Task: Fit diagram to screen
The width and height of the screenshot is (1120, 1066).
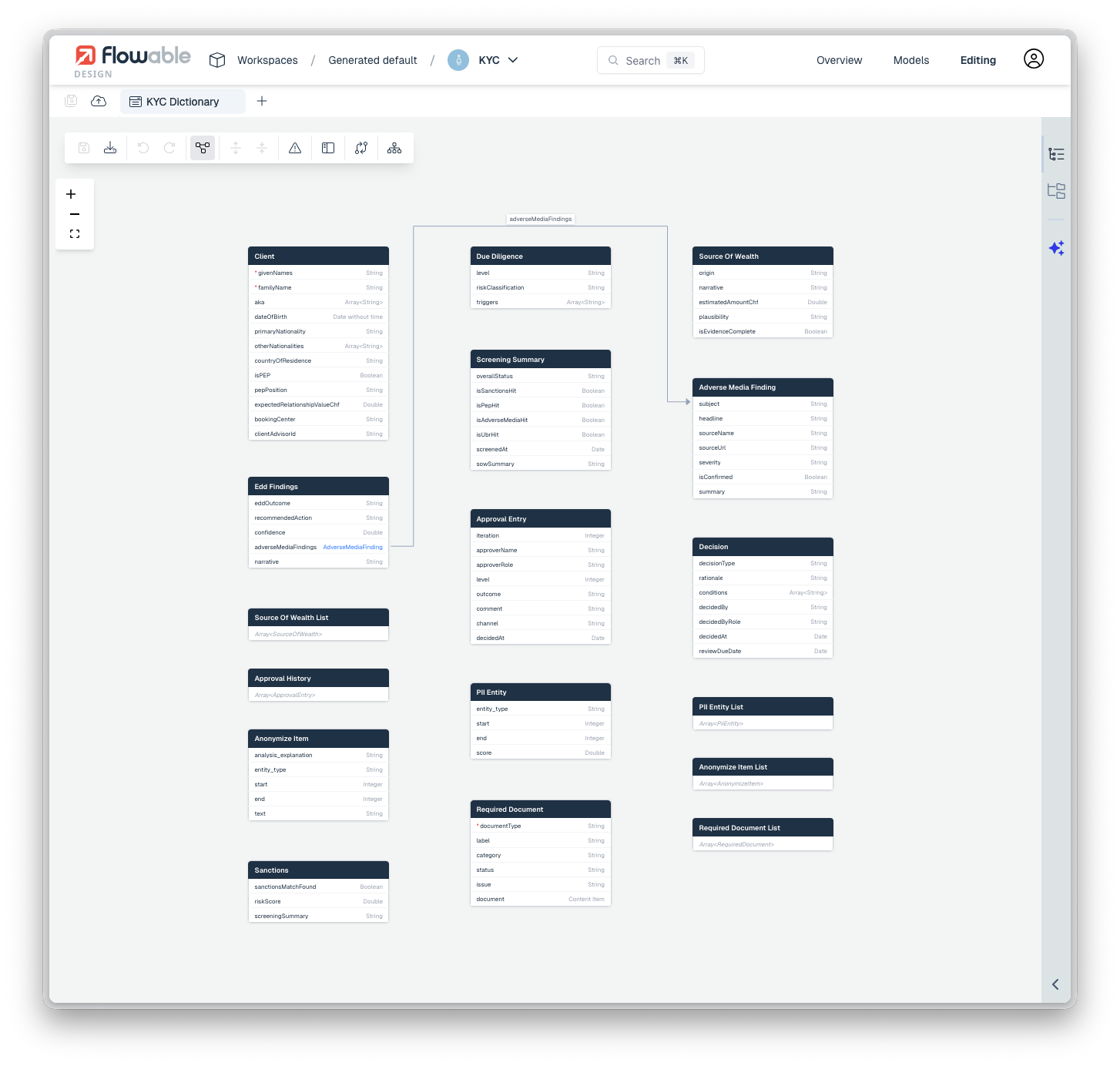Action: (75, 234)
